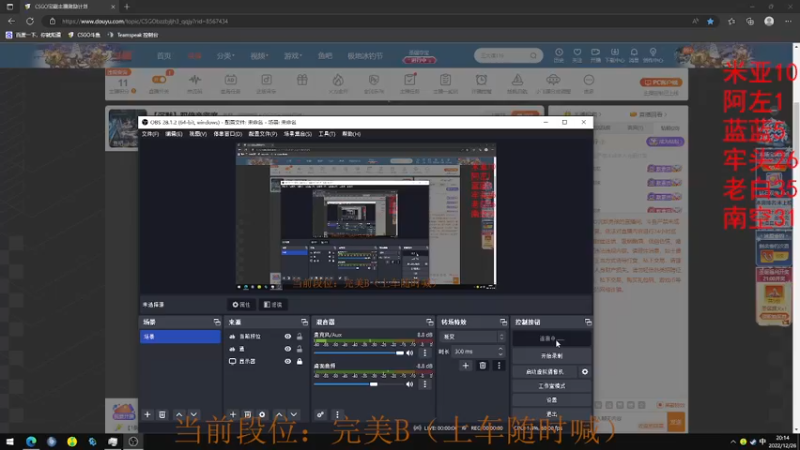Screen dimensions: 800x450
Task: Remove scene transition with trash icon
Action: [x=483, y=365]
